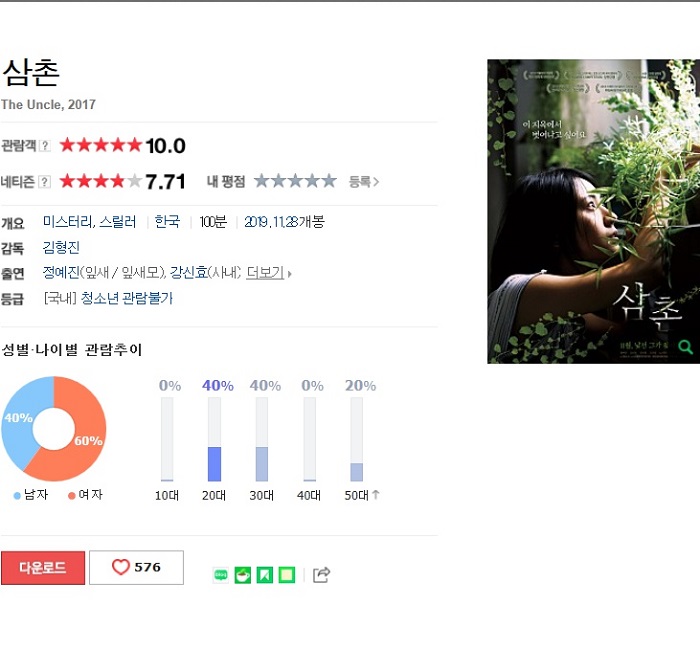Viewport: 700px width, 649px height.
Task: Click 등록 to register your rating
Action: (x=363, y=182)
